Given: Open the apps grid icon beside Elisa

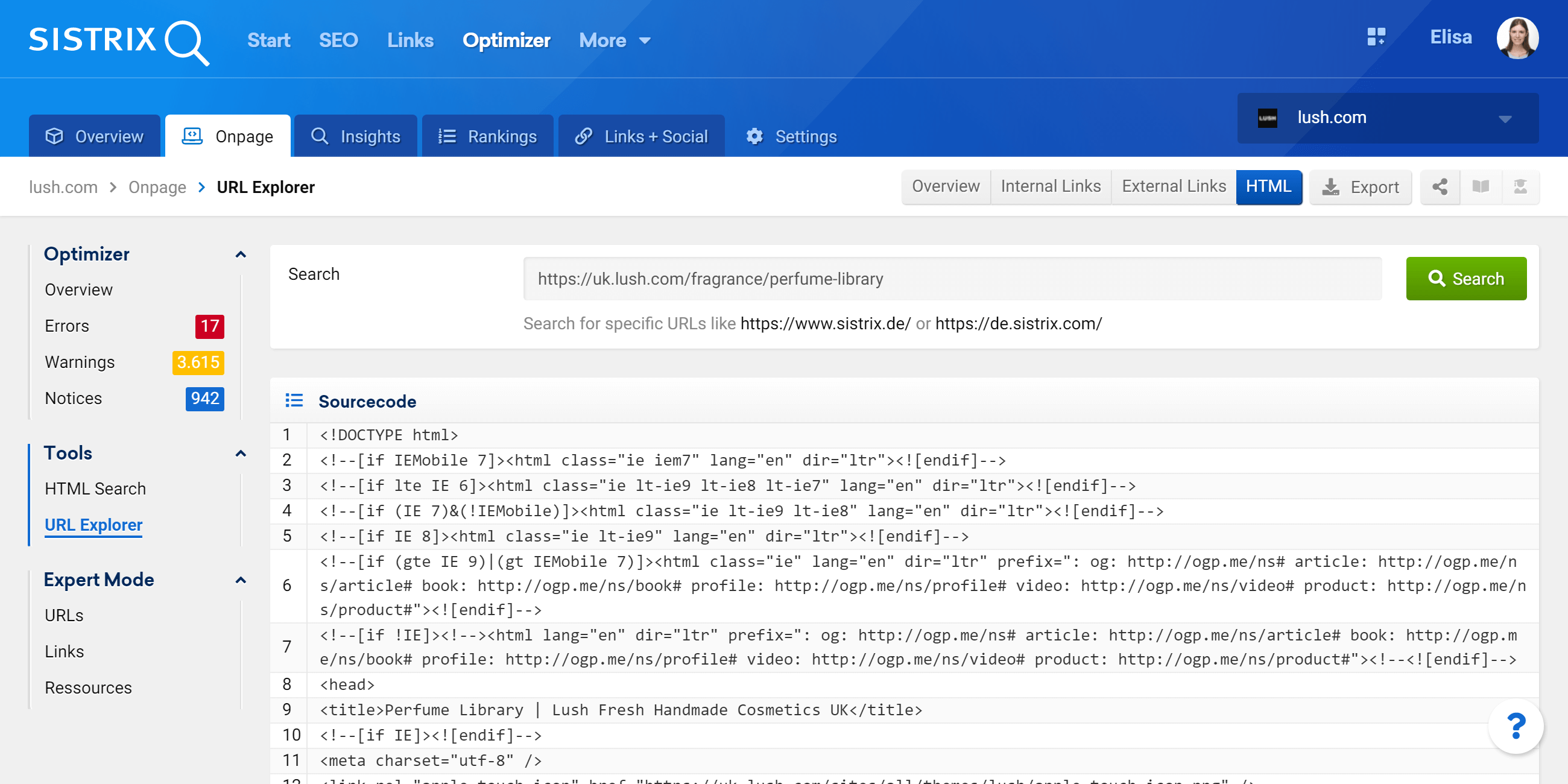Looking at the screenshot, I should click(x=1376, y=37).
